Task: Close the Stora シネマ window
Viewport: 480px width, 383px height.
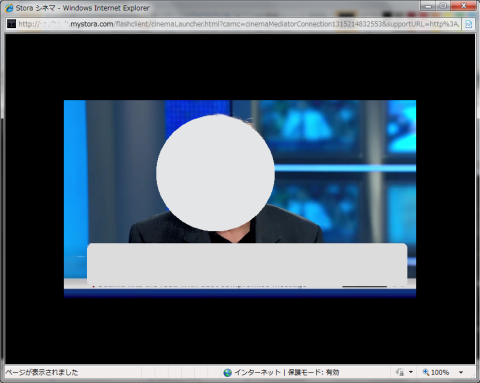Action: point(463,6)
